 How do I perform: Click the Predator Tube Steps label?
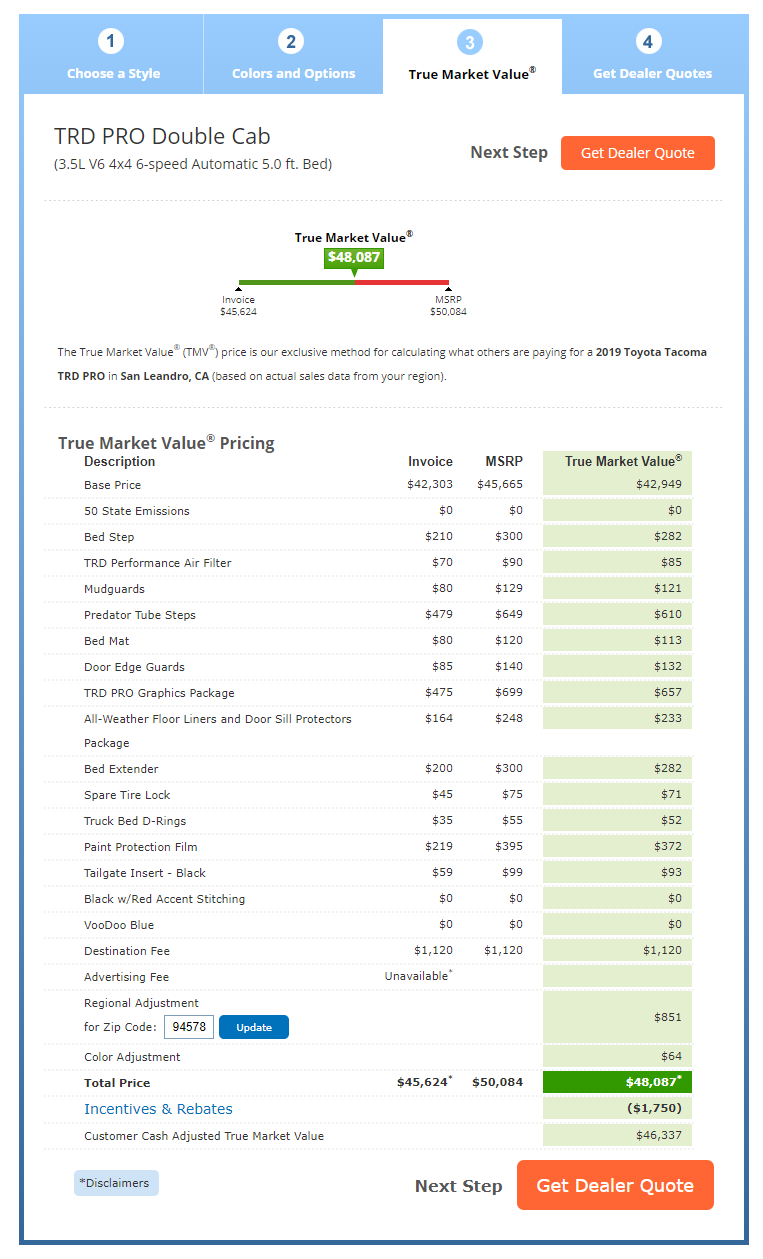[140, 615]
